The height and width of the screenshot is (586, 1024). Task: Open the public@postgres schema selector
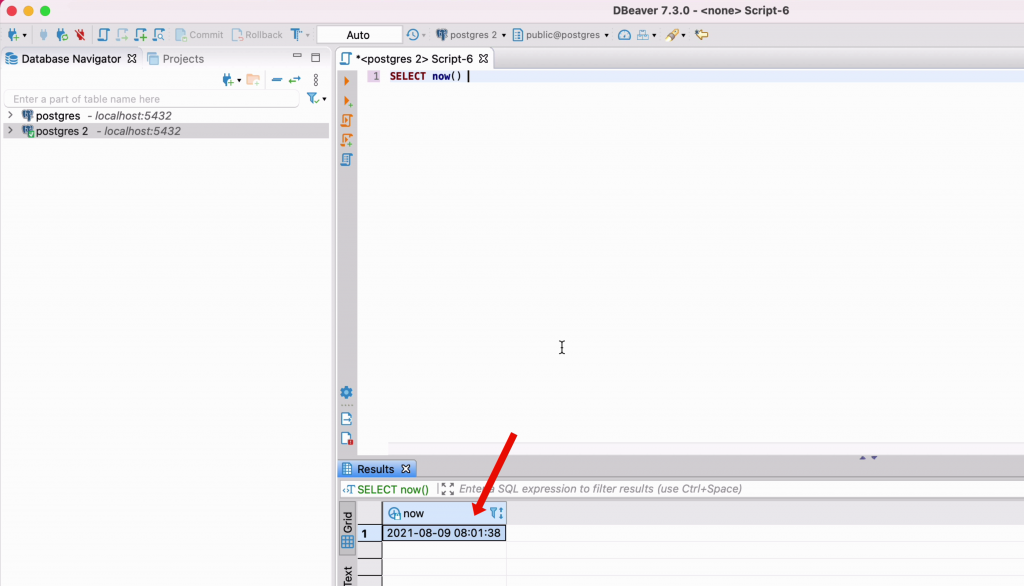tap(560, 35)
